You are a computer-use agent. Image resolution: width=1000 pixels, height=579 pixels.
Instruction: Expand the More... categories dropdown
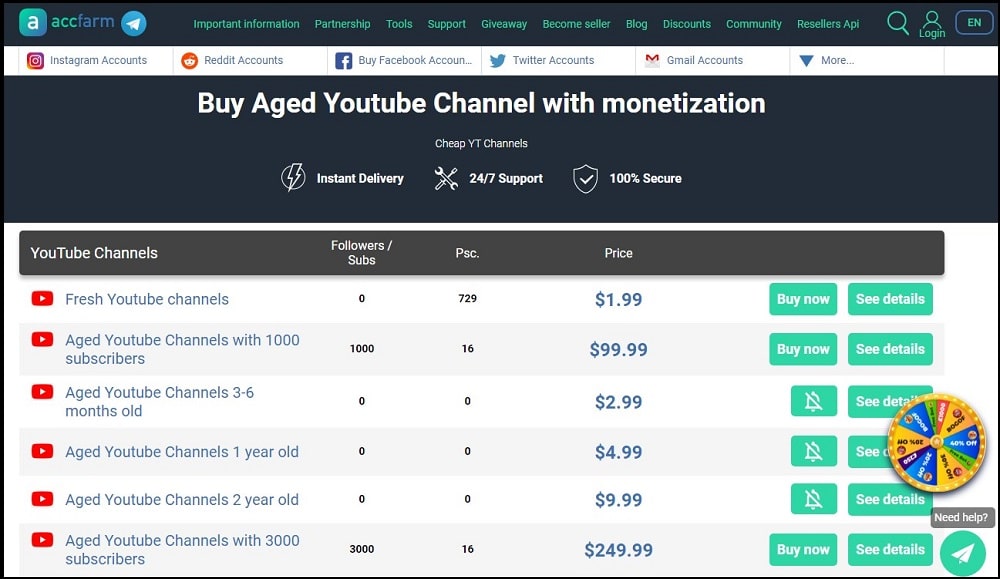pyautogui.click(x=827, y=61)
